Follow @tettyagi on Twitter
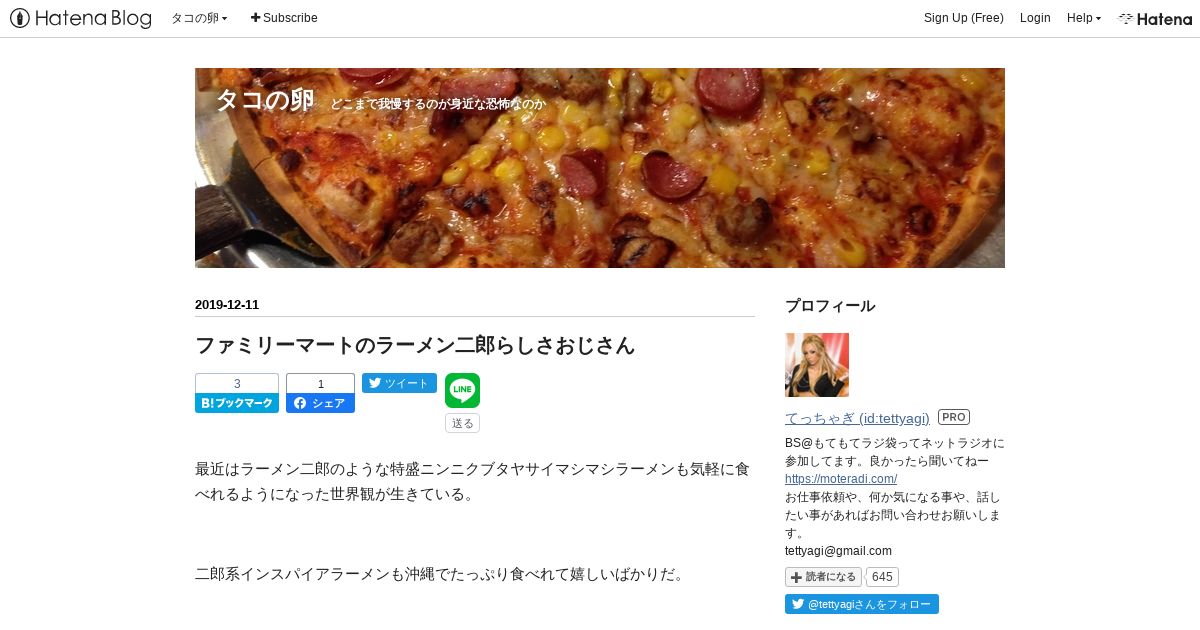The width and height of the screenshot is (1200, 630). pyautogui.click(x=862, y=604)
